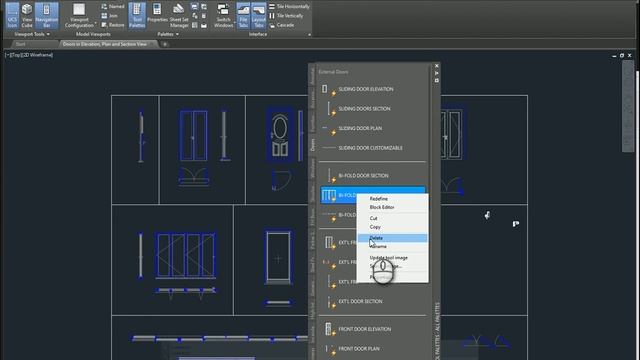Click the Switch Windows button
The width and height of the screenshot is (640, 360).
pos(223,16)
